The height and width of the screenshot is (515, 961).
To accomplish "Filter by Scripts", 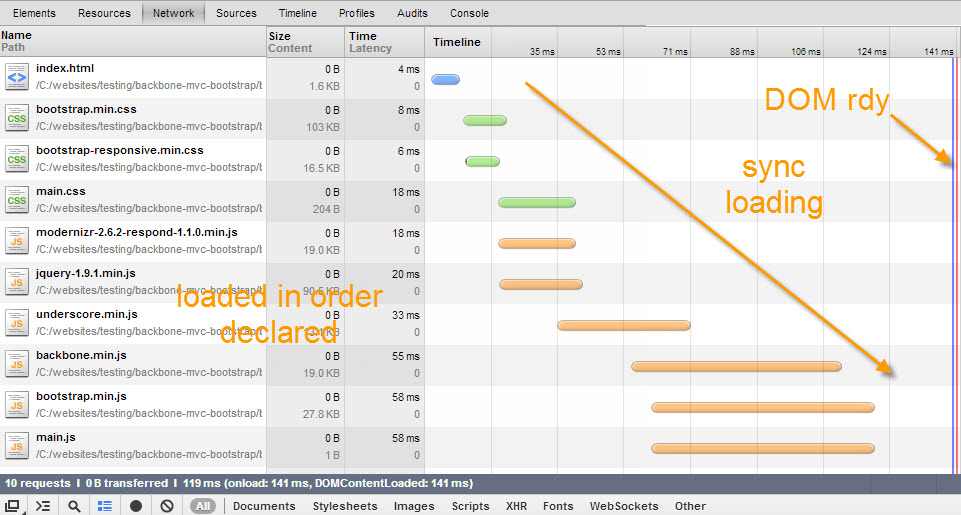I will tap(470, 506).
